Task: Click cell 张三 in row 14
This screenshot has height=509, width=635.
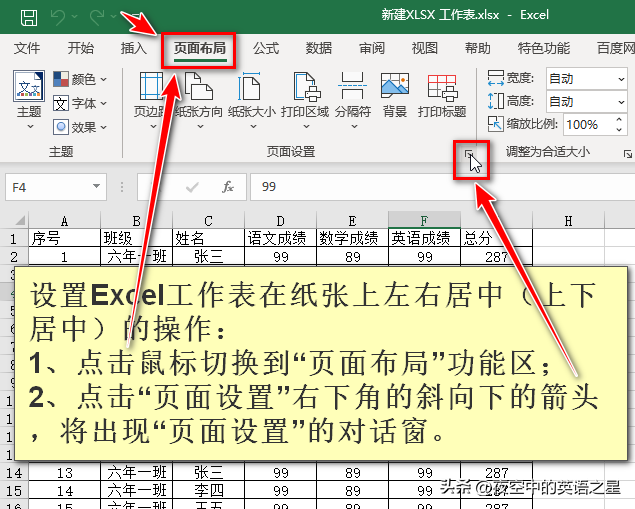Action: (208, 473)
